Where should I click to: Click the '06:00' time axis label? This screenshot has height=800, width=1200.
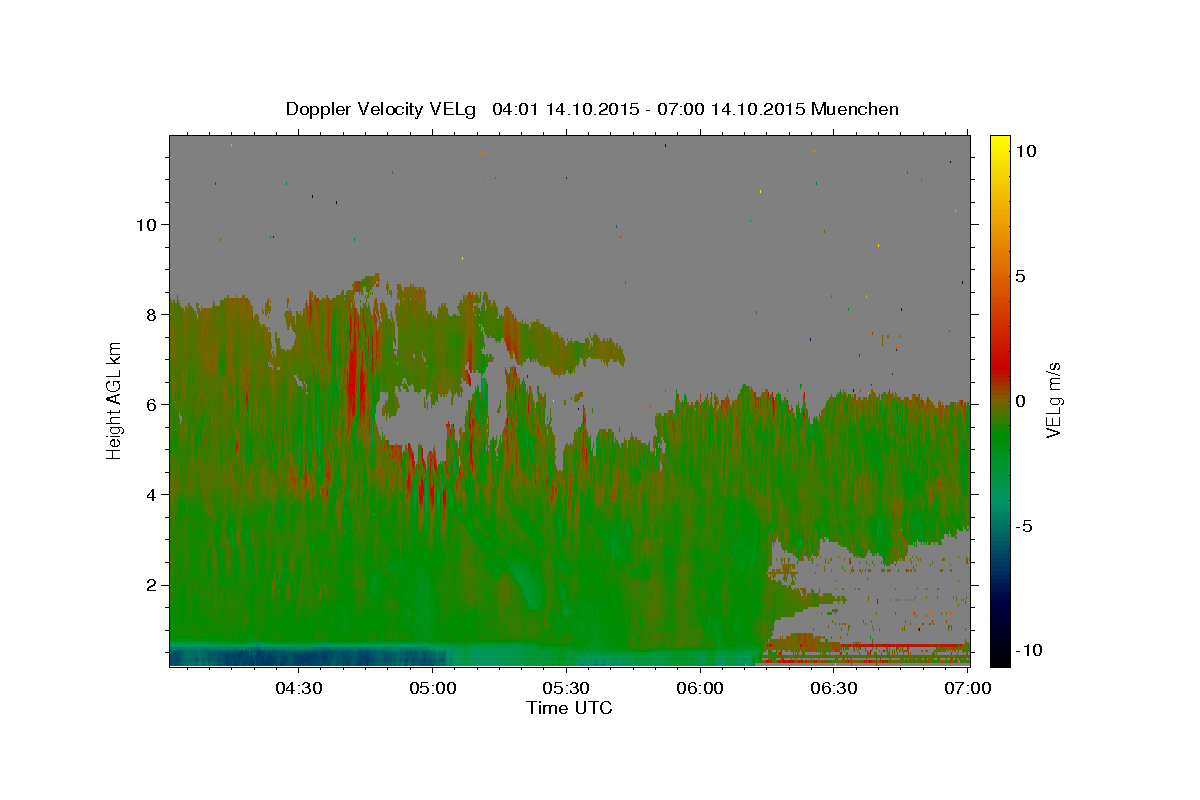pos(700,688)
